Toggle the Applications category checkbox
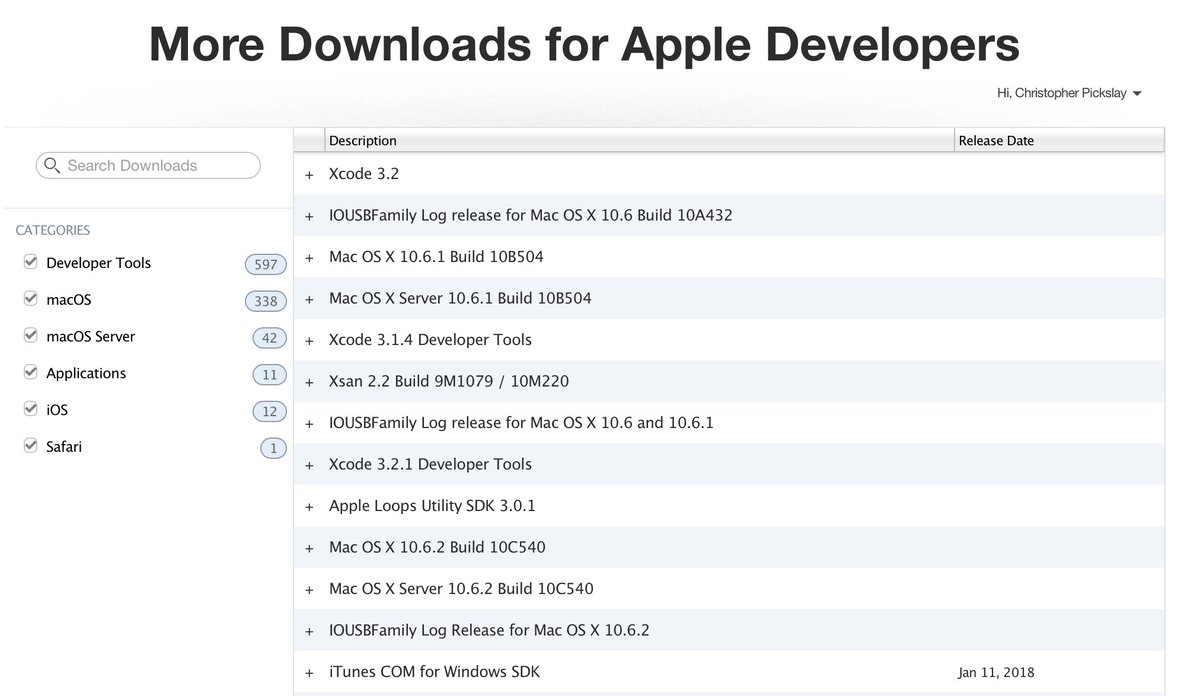This screenshot has height=696, width=1200. 30,373
